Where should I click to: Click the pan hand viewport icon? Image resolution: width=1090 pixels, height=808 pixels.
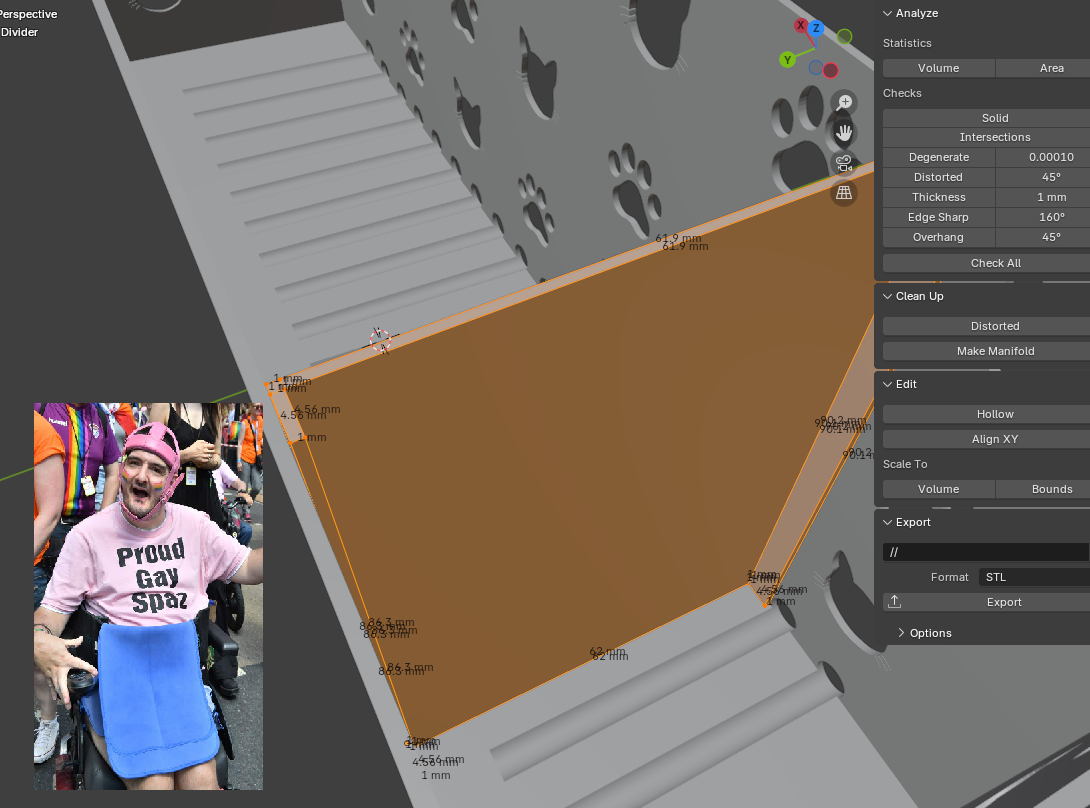(845, 133)
